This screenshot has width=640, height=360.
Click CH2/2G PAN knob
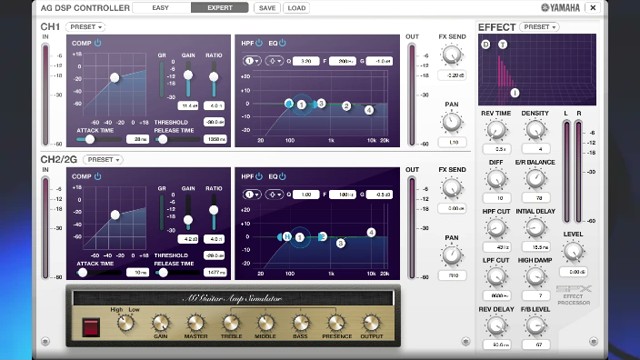pos(452,256)
